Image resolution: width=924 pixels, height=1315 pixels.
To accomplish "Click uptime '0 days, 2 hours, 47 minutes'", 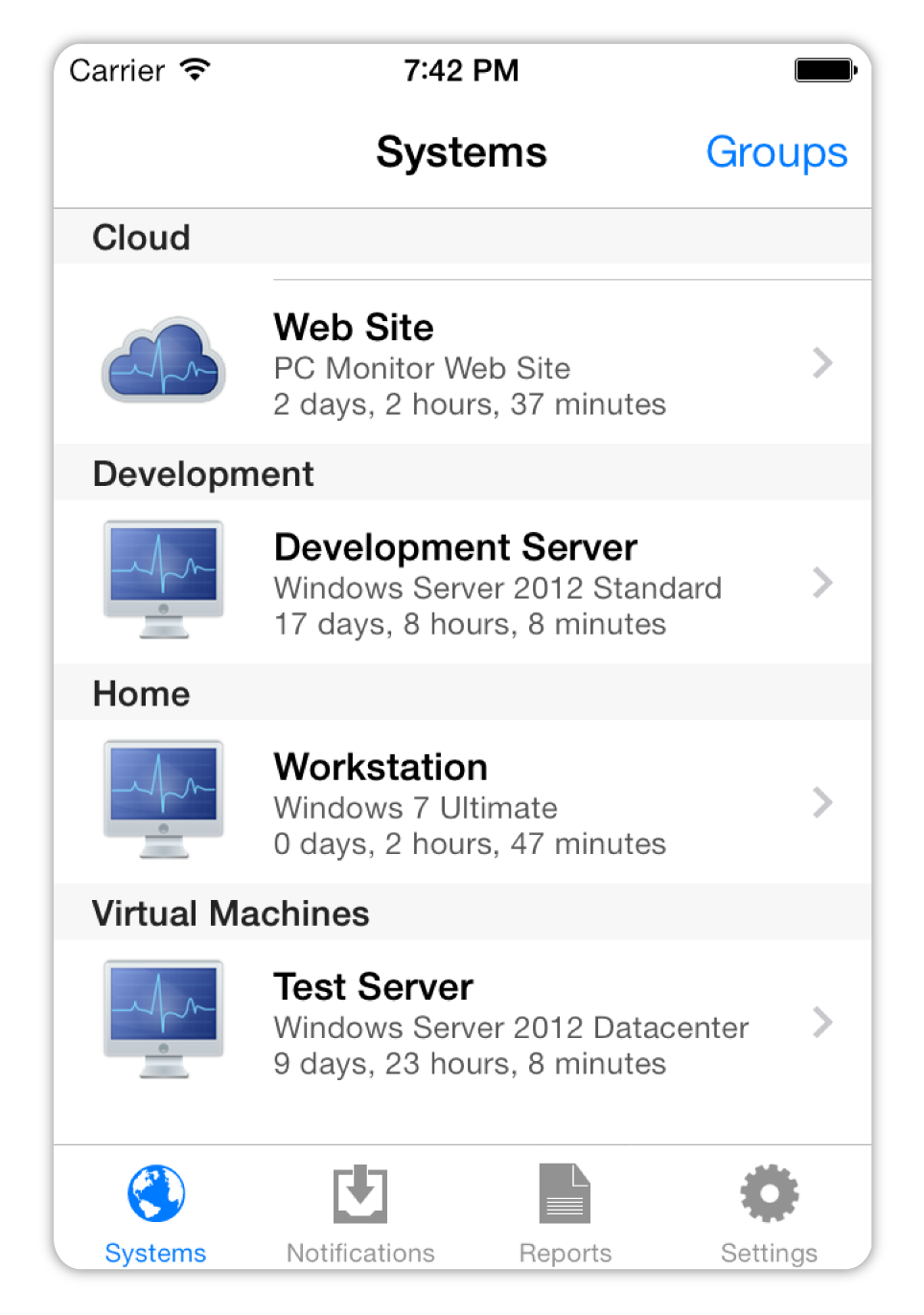I will (470, 843).
